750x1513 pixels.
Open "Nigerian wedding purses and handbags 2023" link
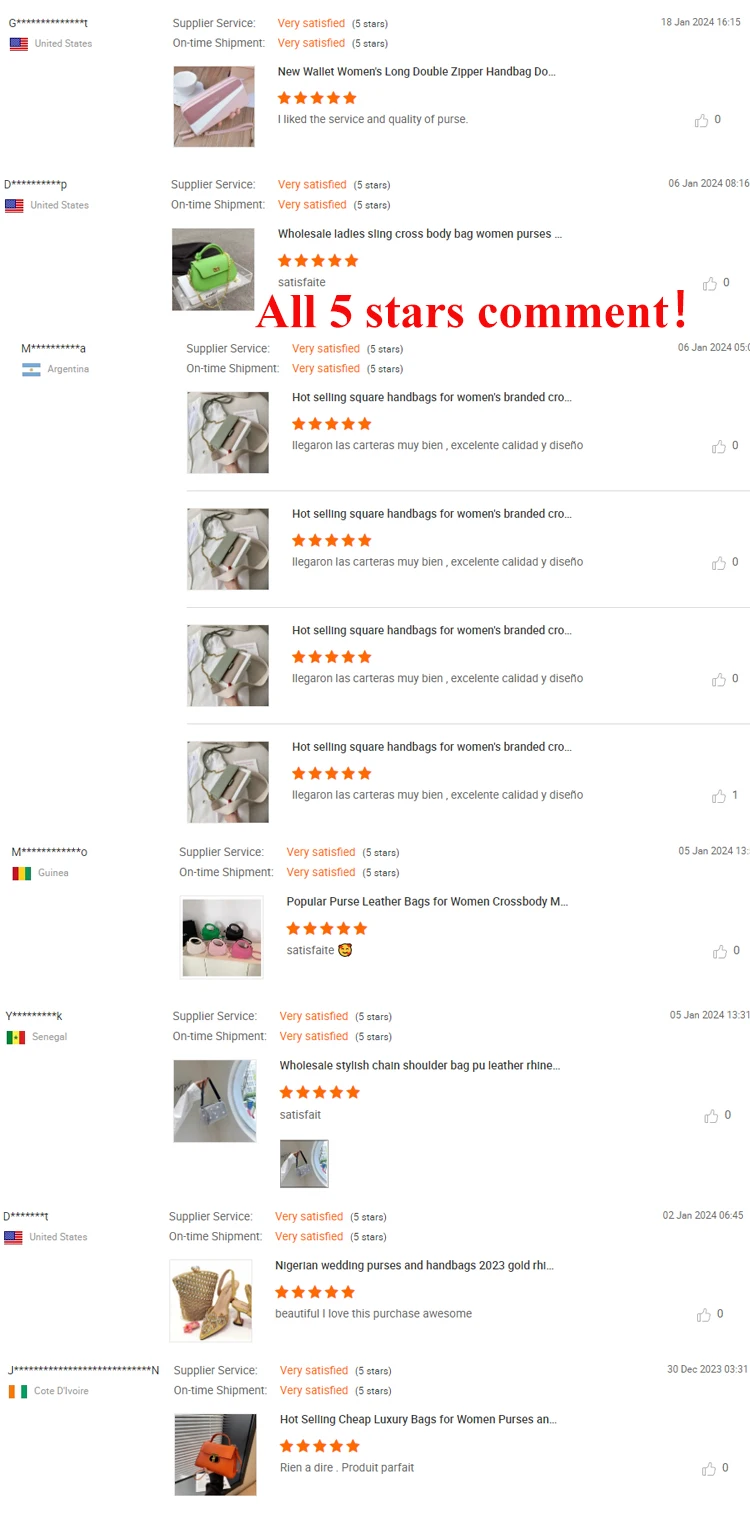click(x=414, y=1266)
